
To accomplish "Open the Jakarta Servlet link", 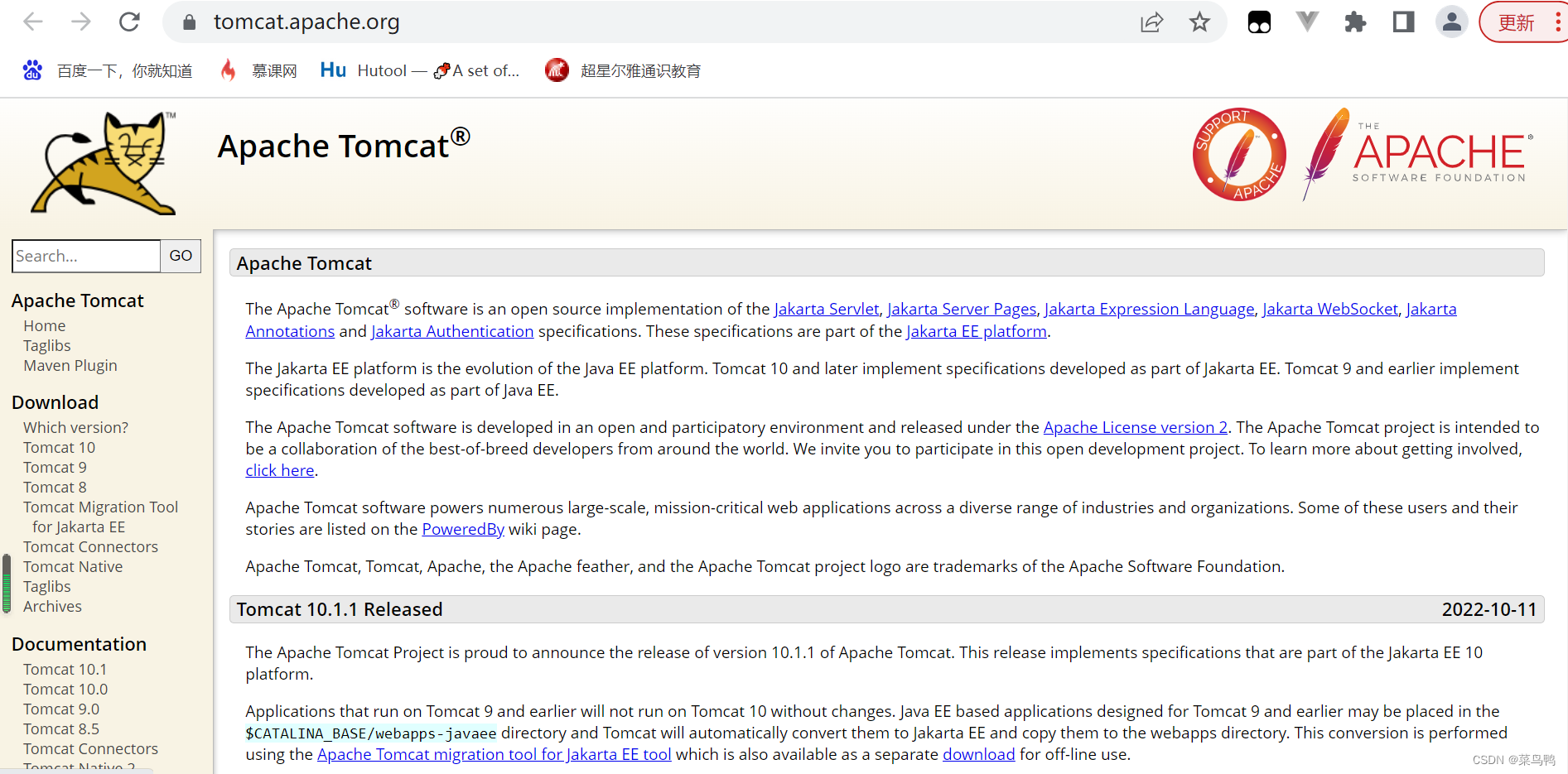I will pyautogui.click(x=826, y=309).
